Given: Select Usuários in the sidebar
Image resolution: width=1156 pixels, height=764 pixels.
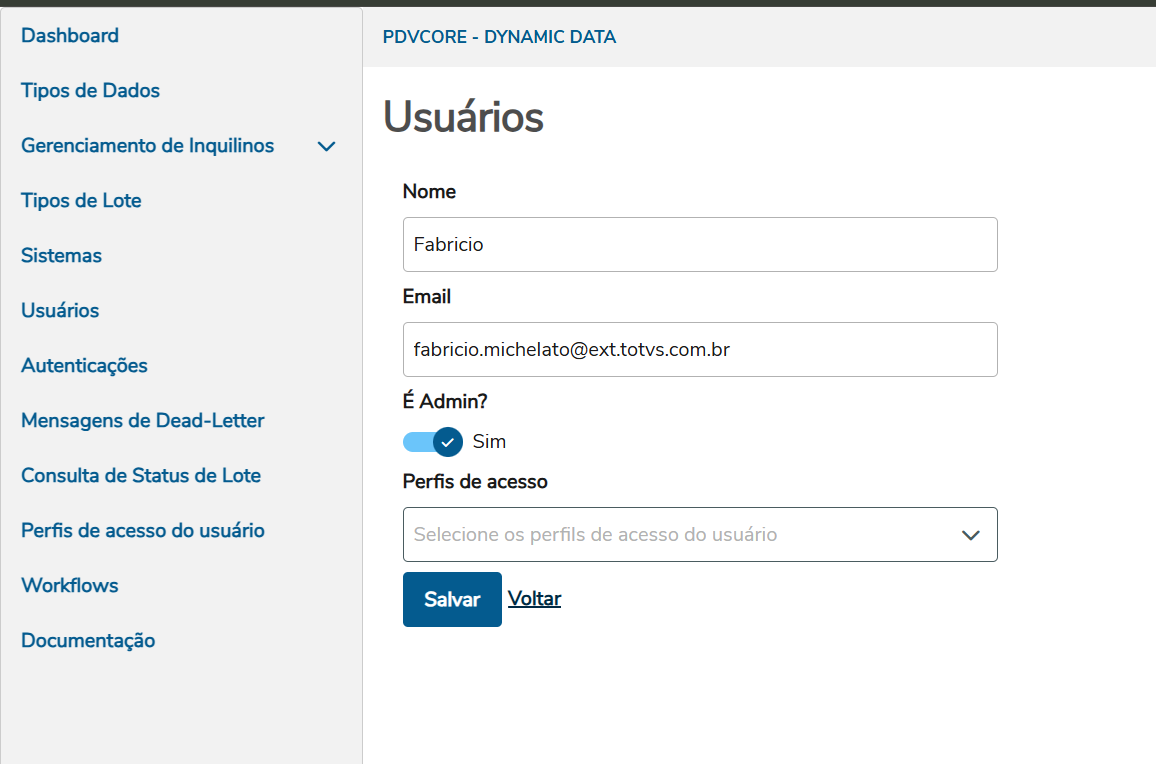Looking at the screenshot, I should tap(60, 311).
